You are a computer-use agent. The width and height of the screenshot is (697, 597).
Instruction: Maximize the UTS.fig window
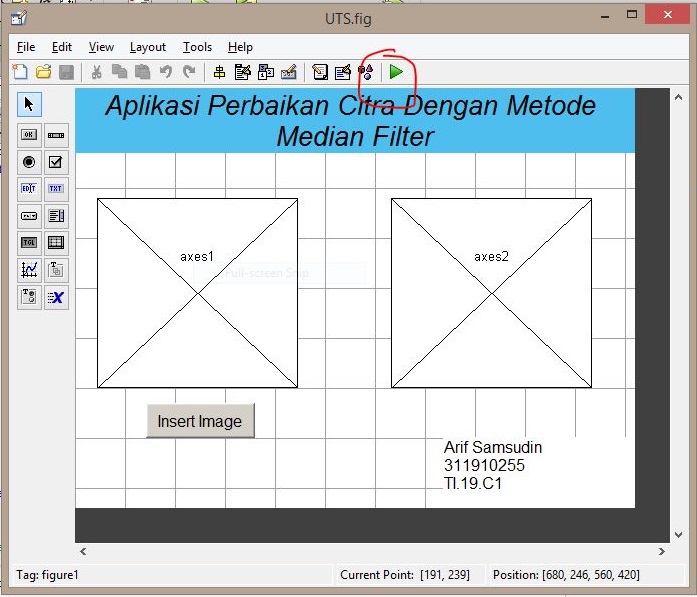(632, 15)
